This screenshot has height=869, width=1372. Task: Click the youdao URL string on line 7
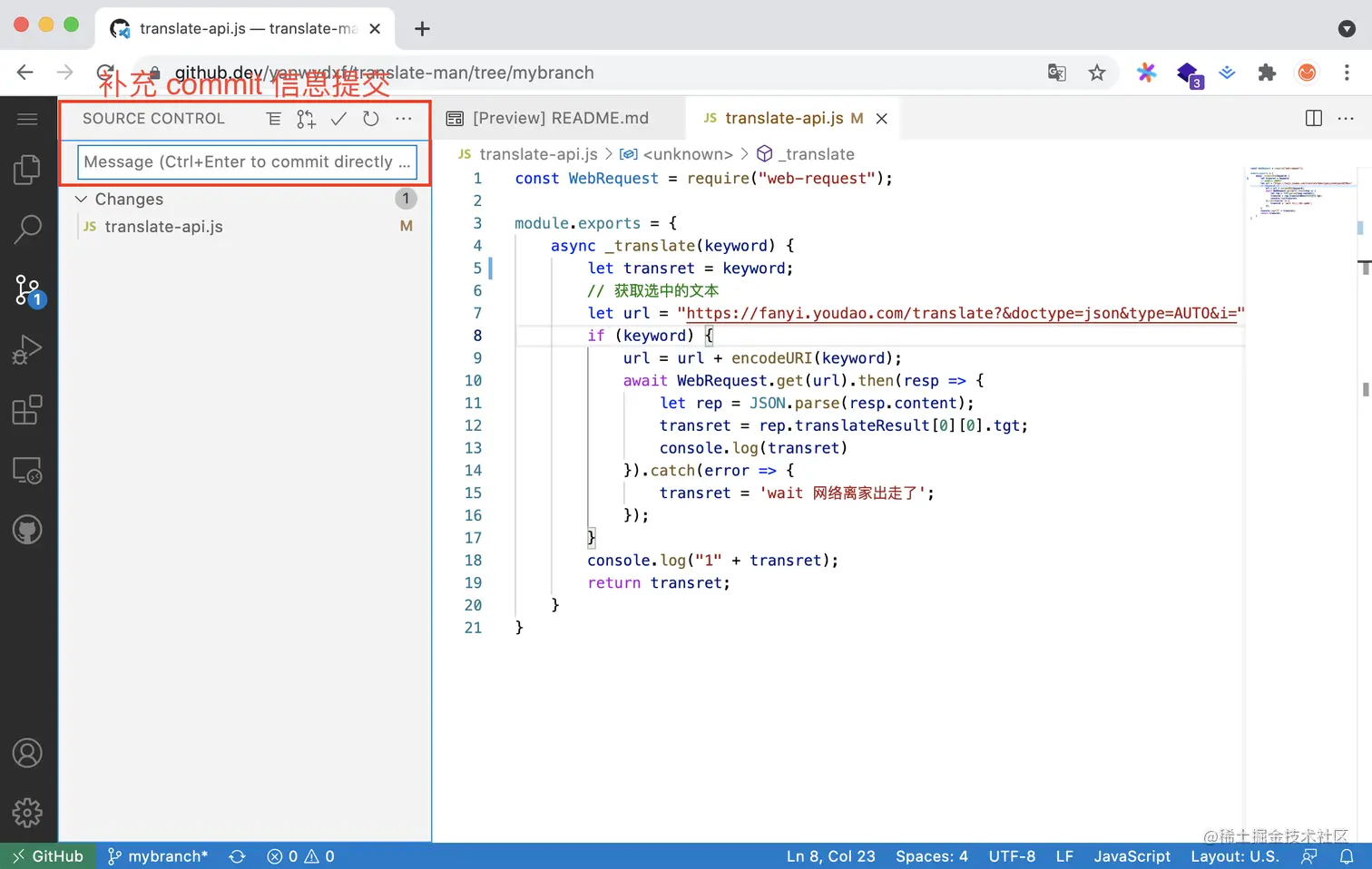point(961,313)
